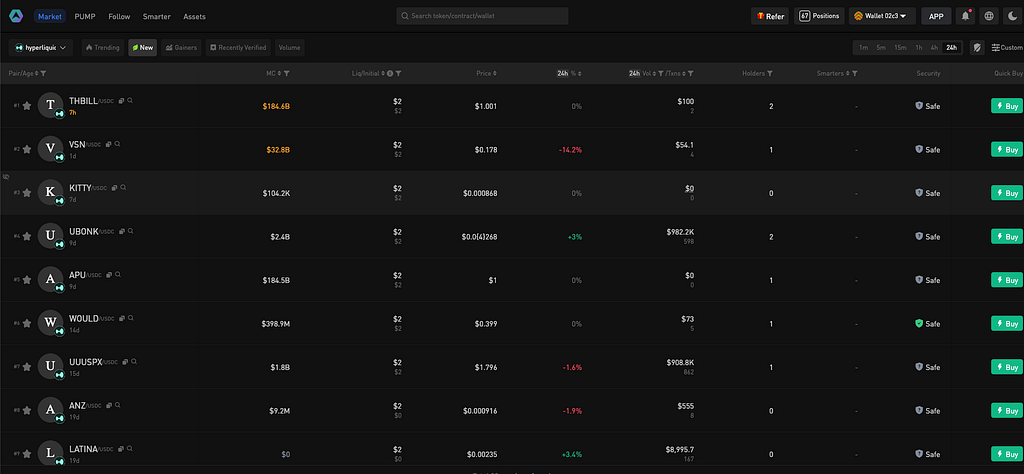Click the Refer button
This screenshot has width=1024, height=474.
tap(770, 16)
